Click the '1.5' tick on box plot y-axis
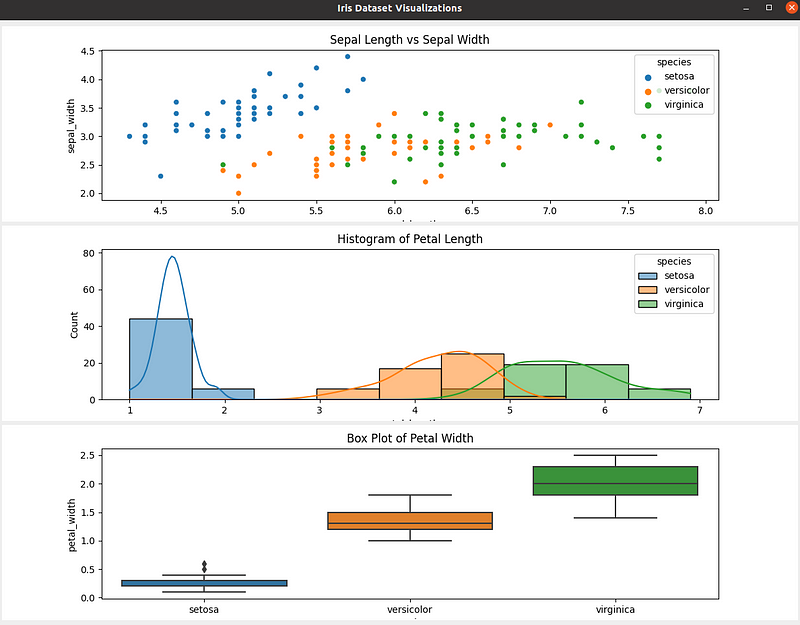Screen dimensions: 800x625 point(87,512)
